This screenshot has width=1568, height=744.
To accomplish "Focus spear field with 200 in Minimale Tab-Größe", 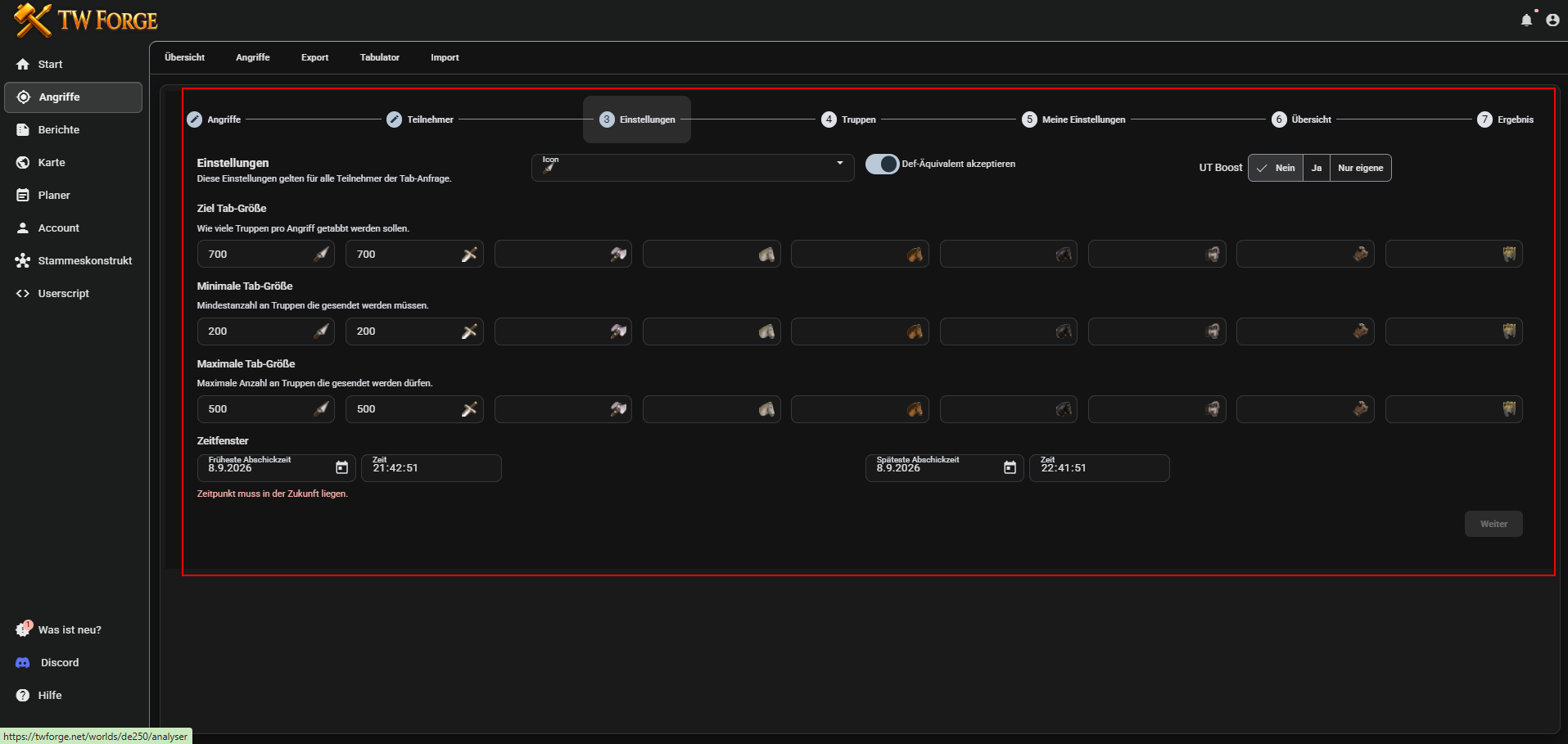I will (x=266, y=331).
